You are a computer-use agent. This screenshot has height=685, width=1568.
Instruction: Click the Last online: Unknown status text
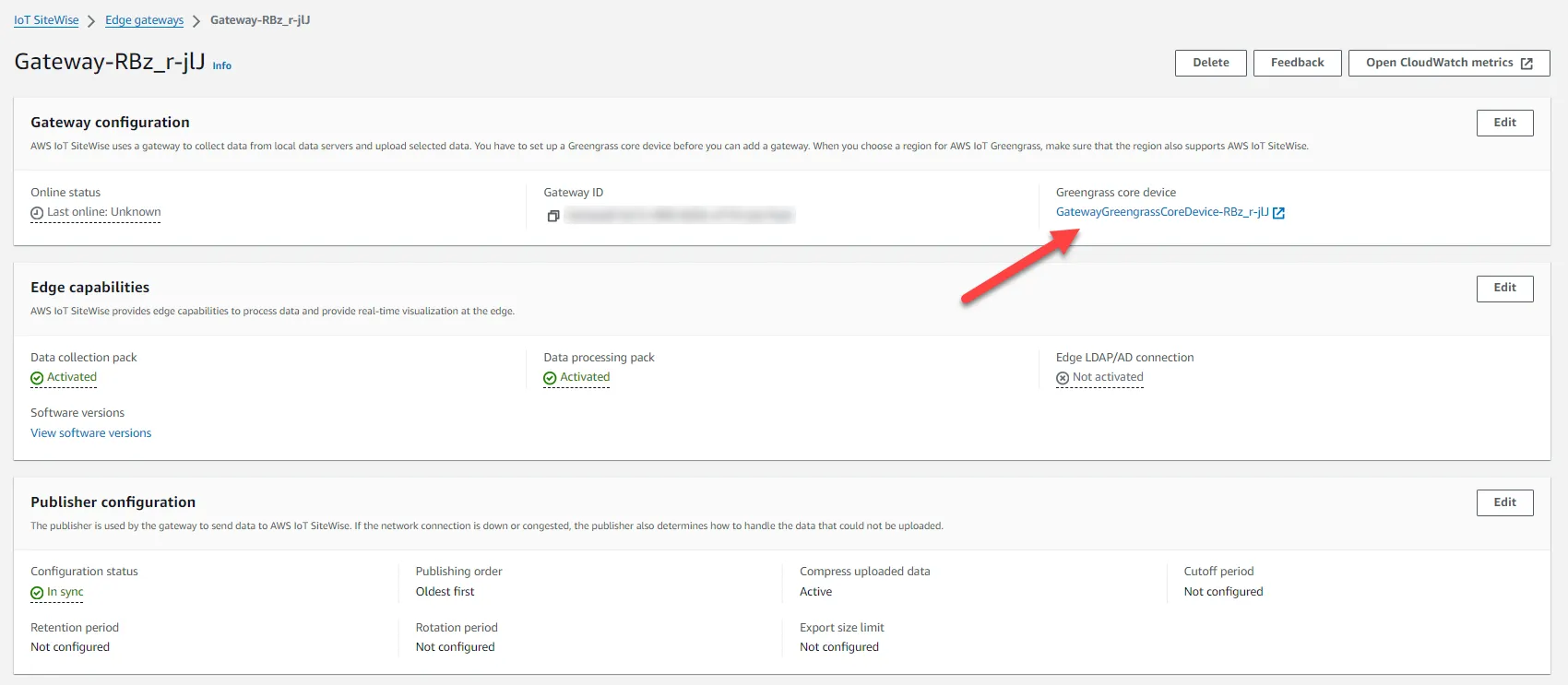(103, 212)
